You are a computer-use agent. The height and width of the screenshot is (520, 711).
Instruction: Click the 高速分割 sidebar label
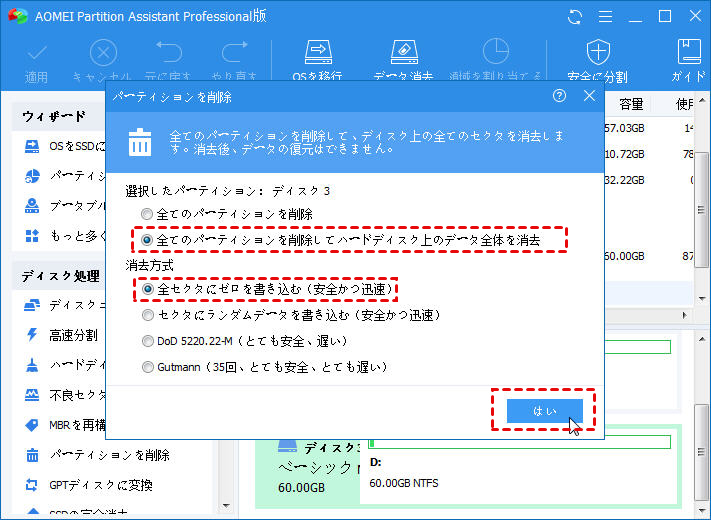[x=73, y=335]
